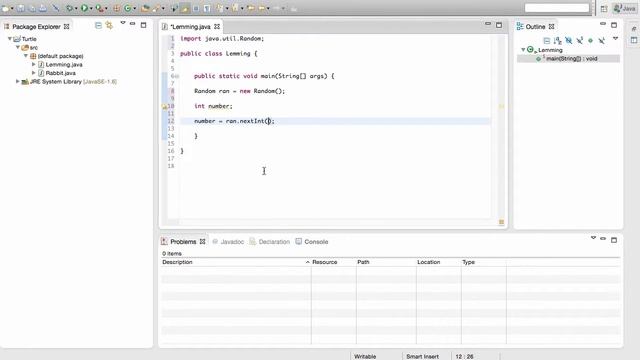
Task: Collapse the Turtle project node
Action: [10, 39]
